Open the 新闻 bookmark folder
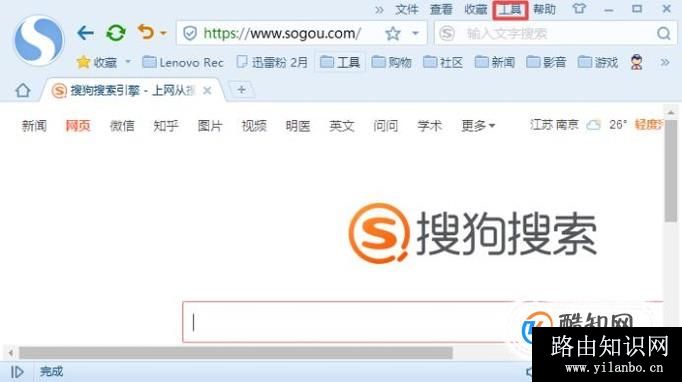 coord(495,63)
